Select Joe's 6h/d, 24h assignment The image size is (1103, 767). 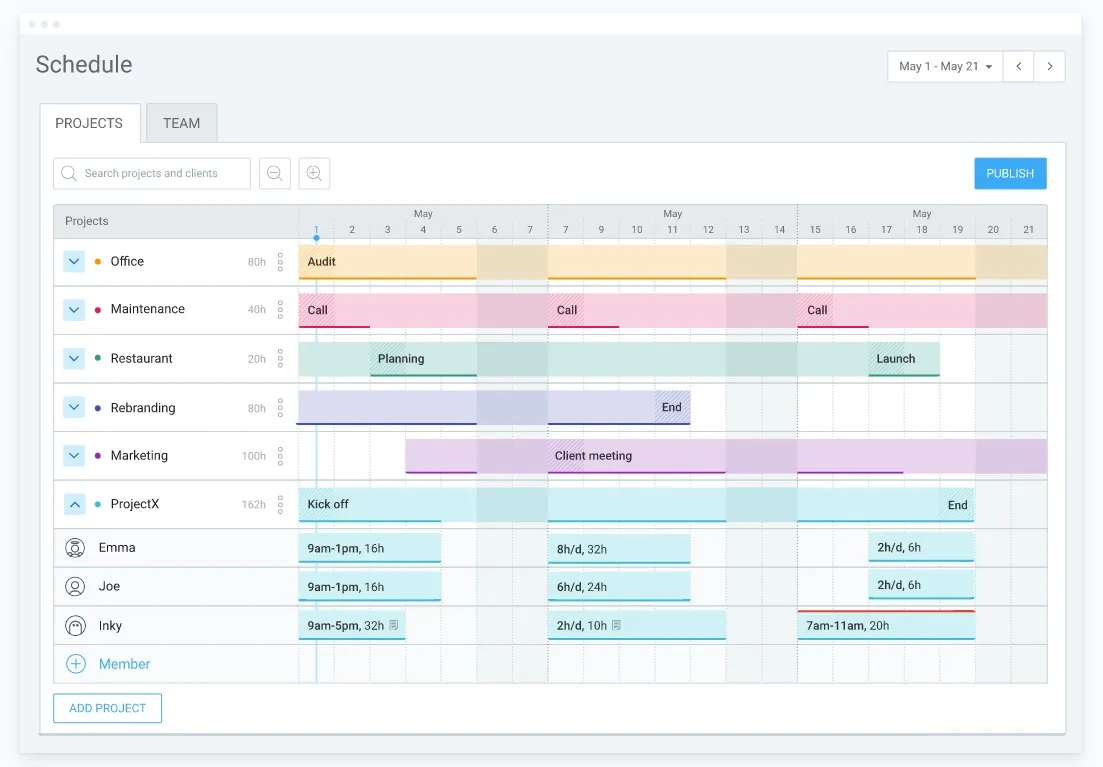click(619, 587)
